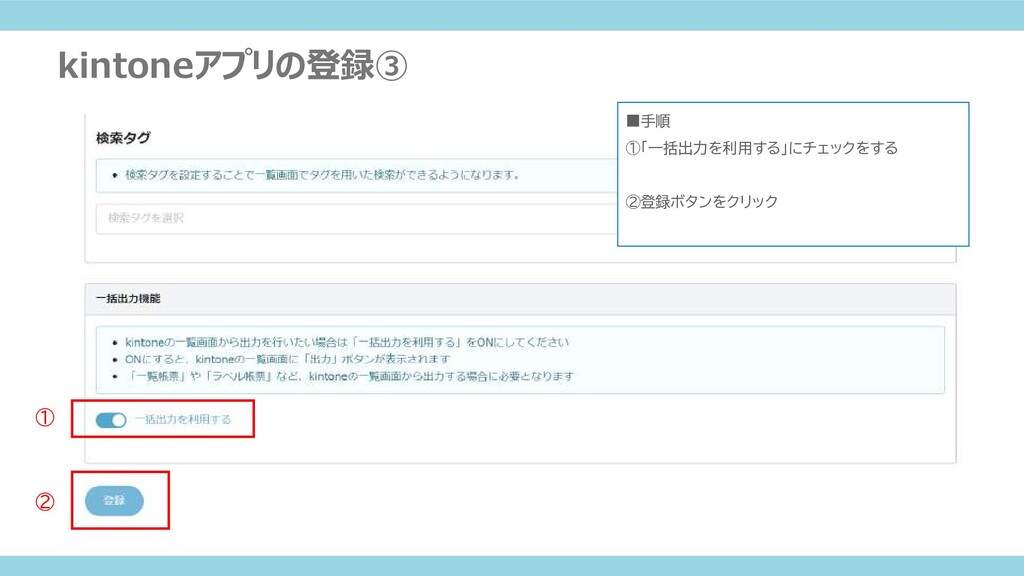The image size is (1024, 576).
Task: Click the 登録 button
Action: (x=114, y=500)
